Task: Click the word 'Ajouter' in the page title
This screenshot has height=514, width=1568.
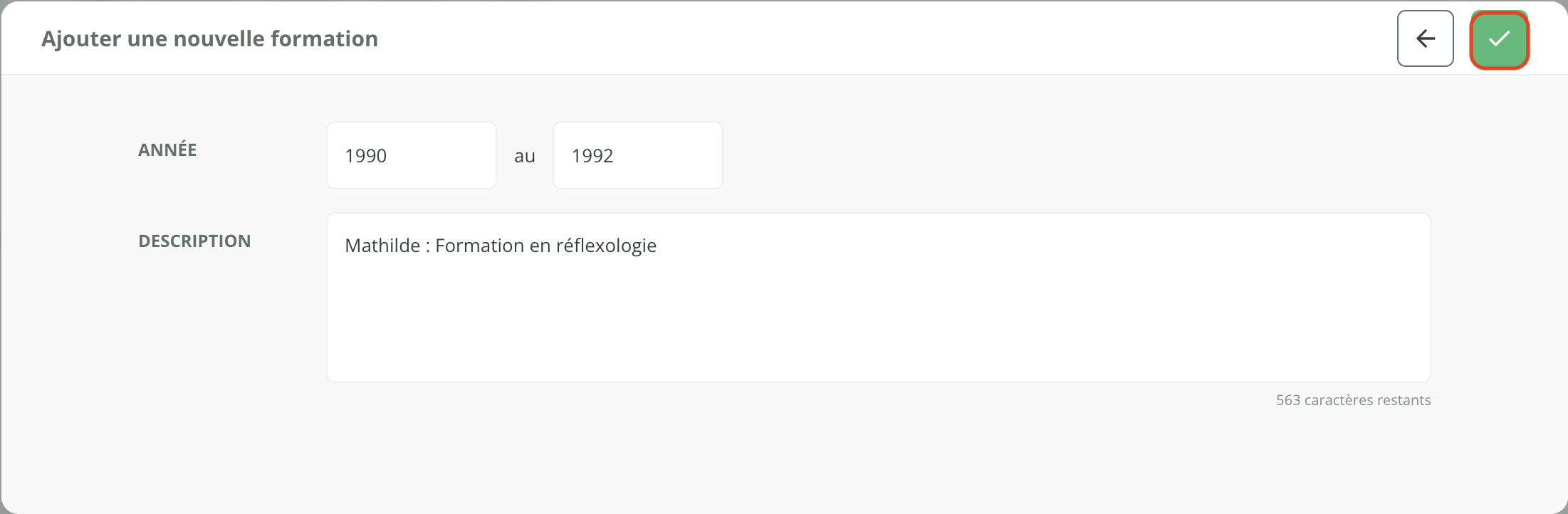Action: pyautogui.click(x=81, y=38)
